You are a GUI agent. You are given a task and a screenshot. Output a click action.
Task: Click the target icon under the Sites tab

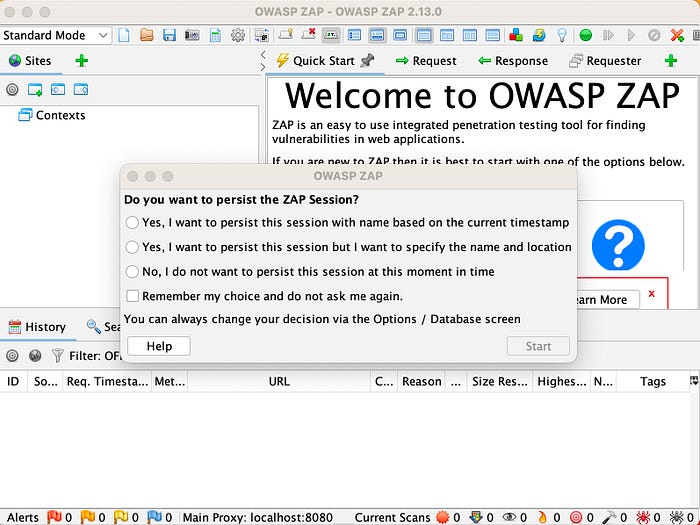click(12, 90)
